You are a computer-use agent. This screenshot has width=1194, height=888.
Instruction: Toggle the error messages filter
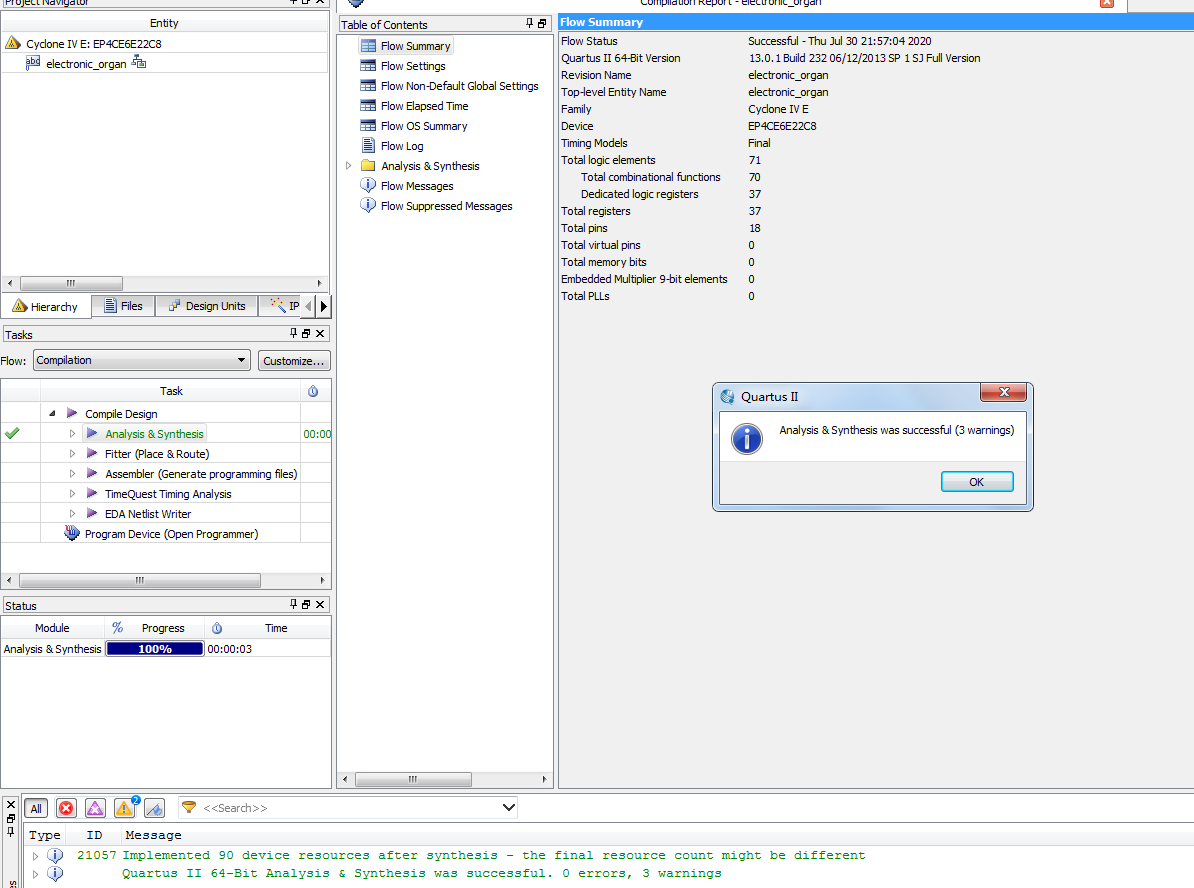point(66,808)
